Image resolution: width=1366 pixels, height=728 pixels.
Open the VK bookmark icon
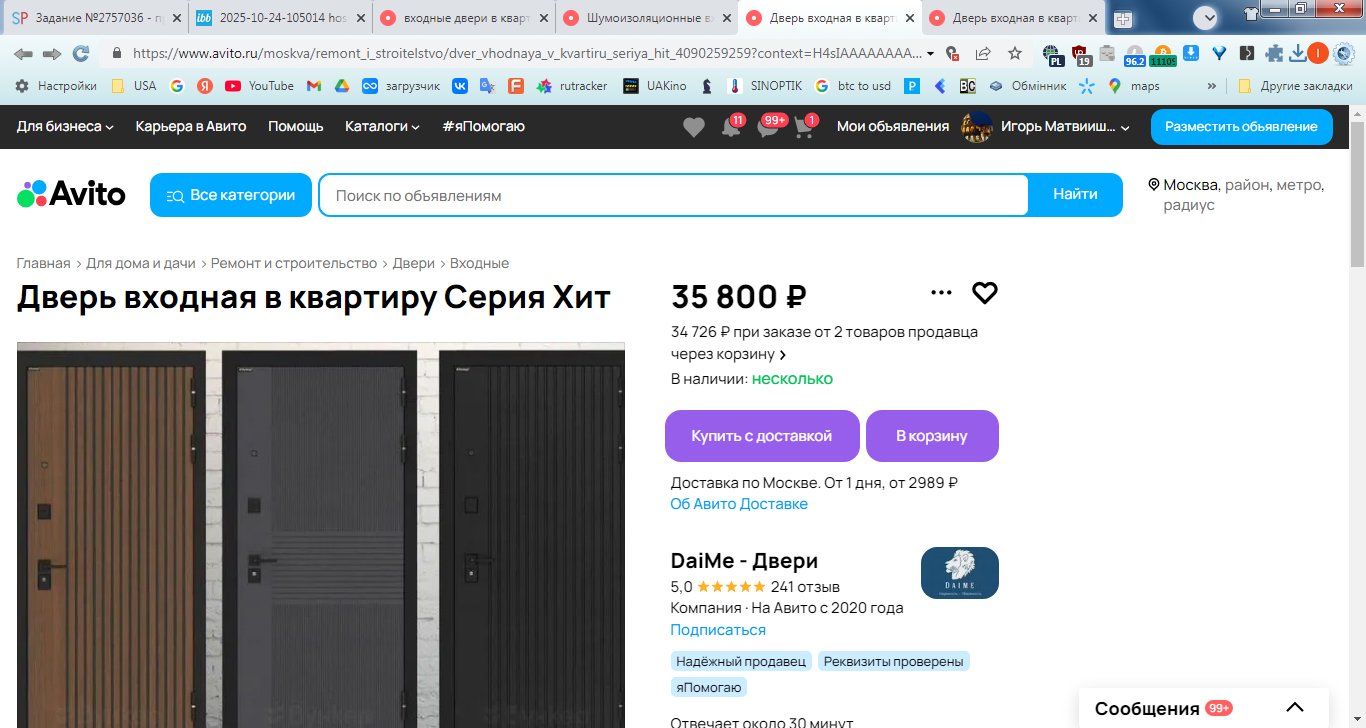460,86
